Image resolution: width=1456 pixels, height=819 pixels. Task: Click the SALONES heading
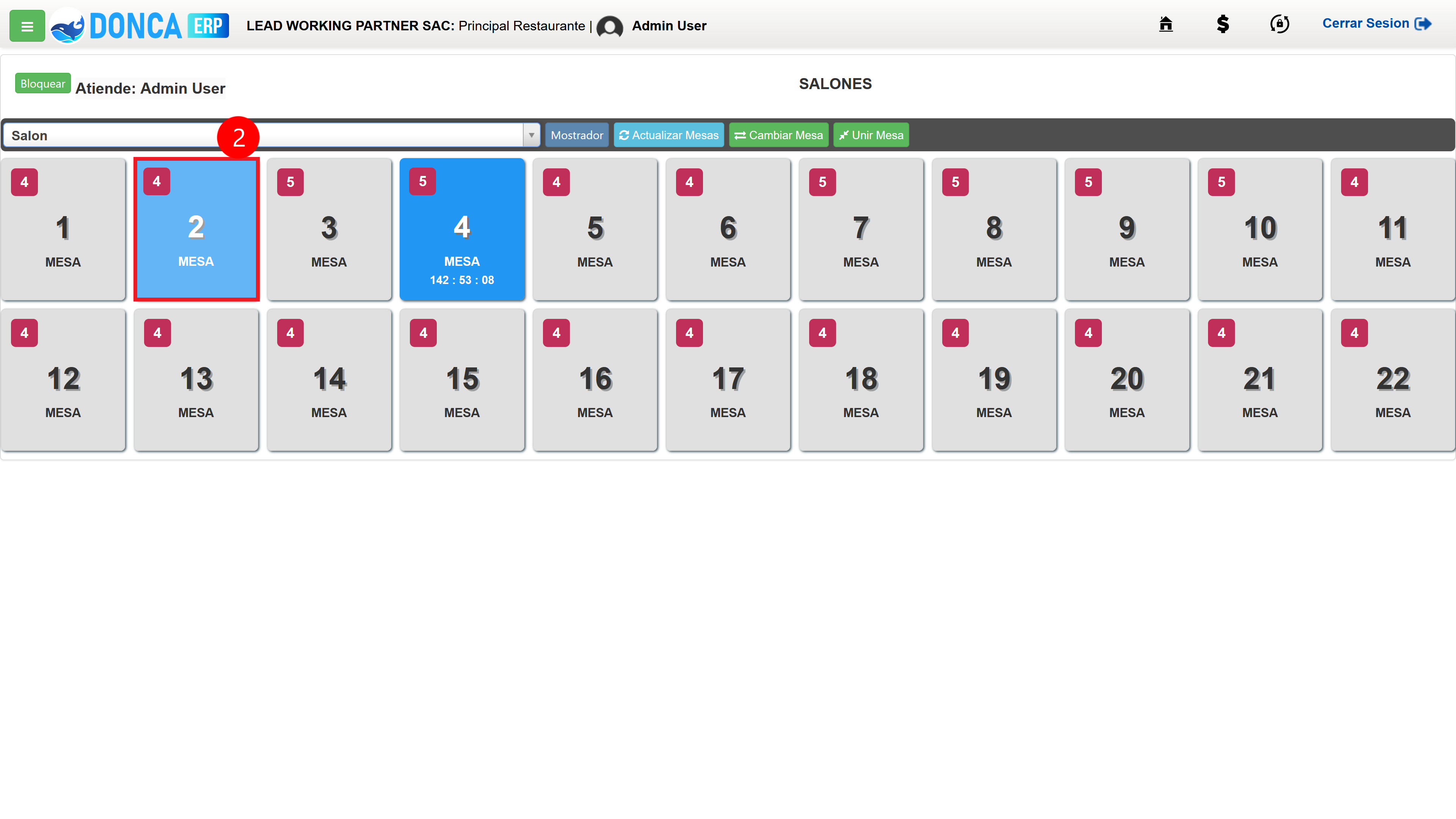coord(835,84)
